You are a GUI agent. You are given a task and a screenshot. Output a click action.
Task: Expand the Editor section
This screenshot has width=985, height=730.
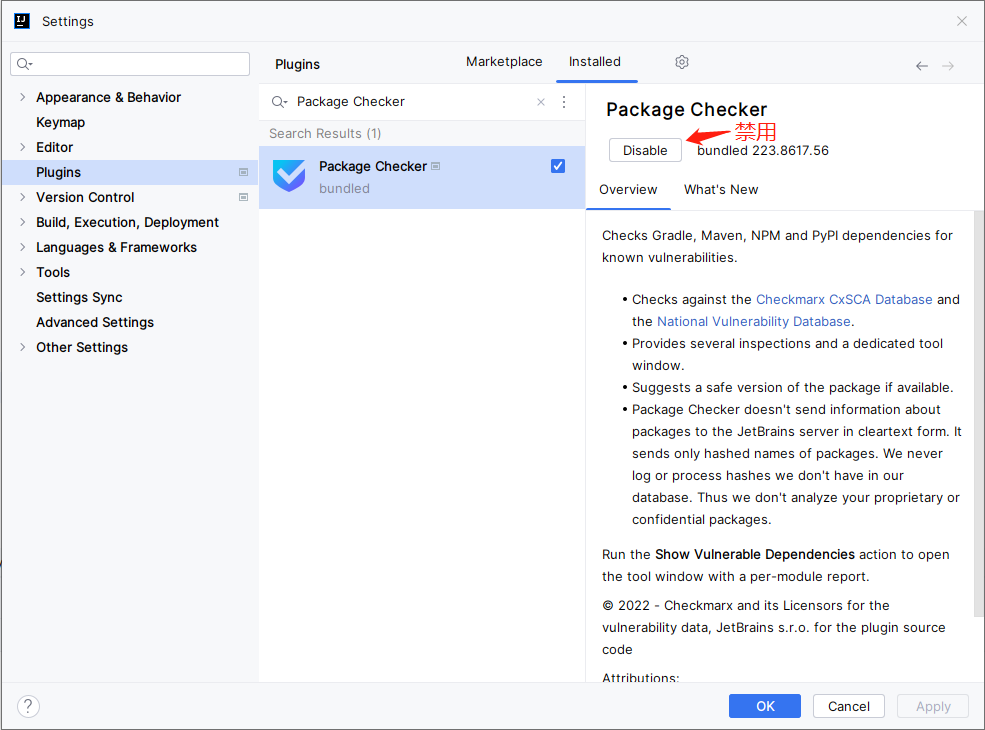[x=23, y=147]
